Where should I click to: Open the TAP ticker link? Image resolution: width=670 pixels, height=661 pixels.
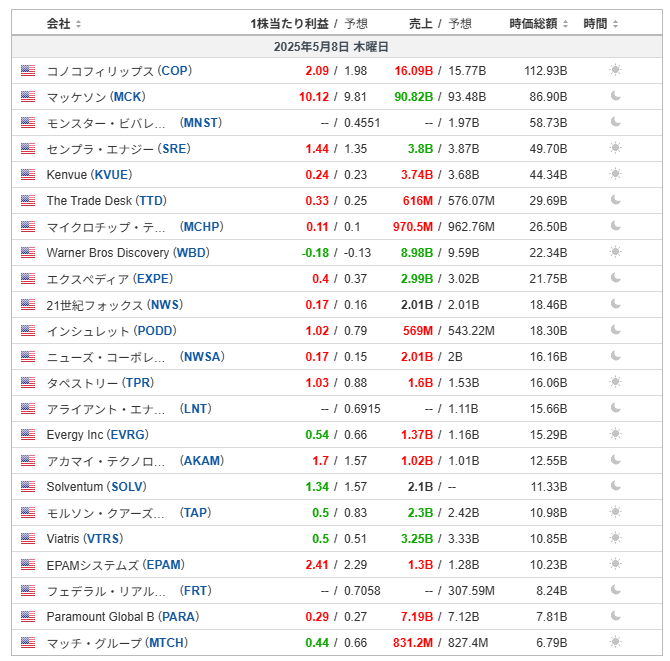coord(196,512)
